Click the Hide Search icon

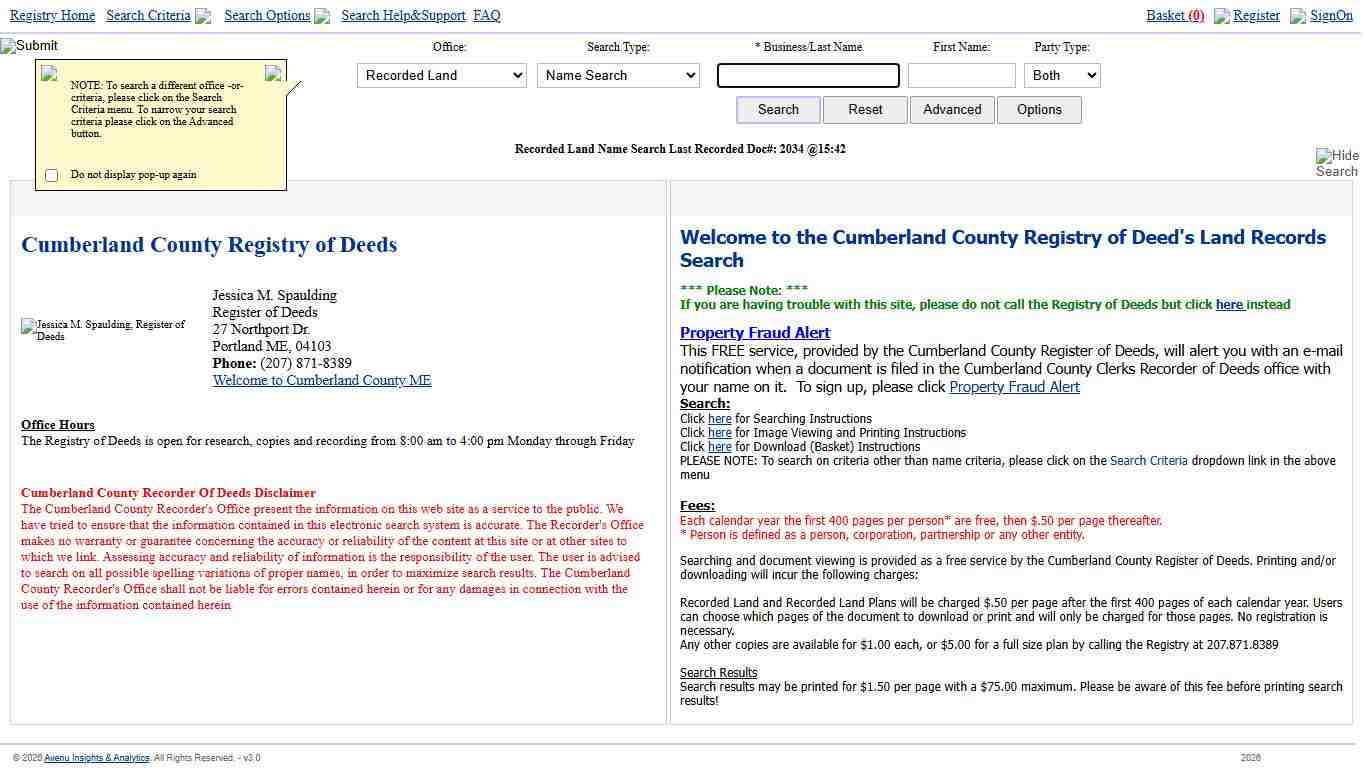click(x=1336, y=163)
